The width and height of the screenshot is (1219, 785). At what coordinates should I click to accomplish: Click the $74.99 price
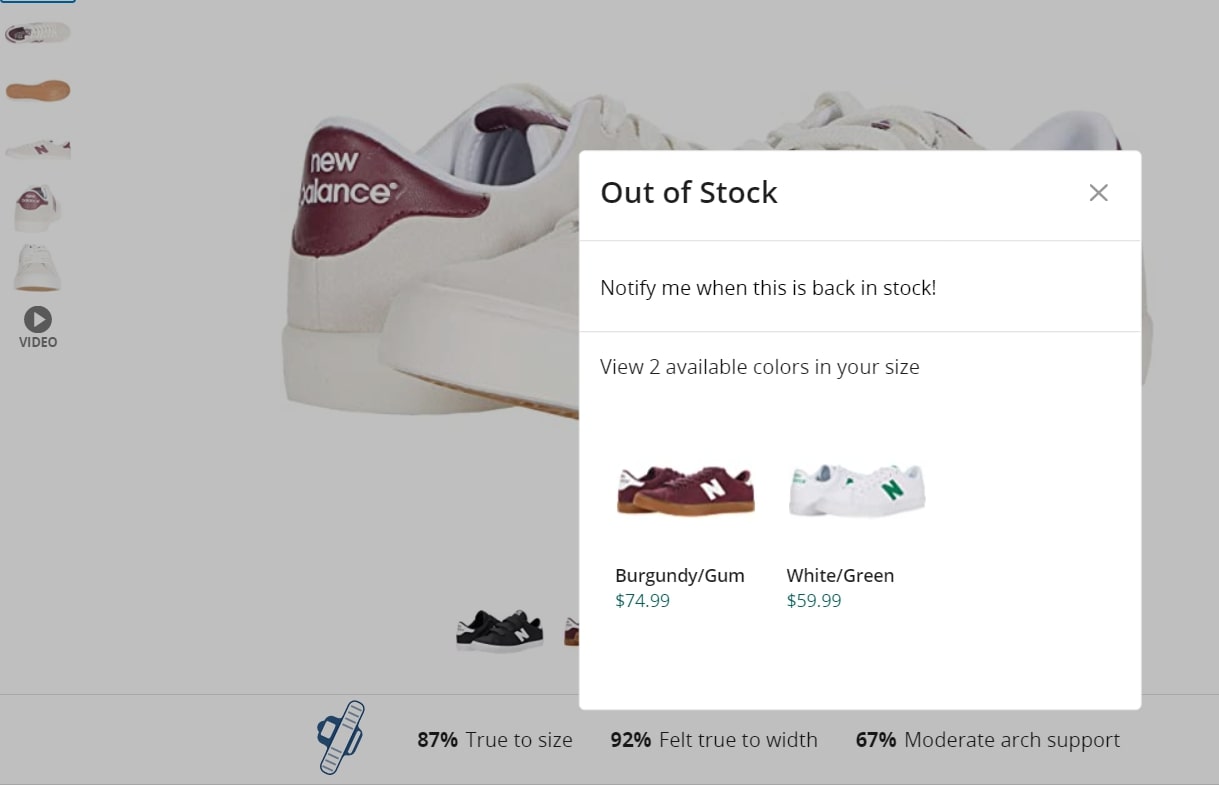click(642, 601)
